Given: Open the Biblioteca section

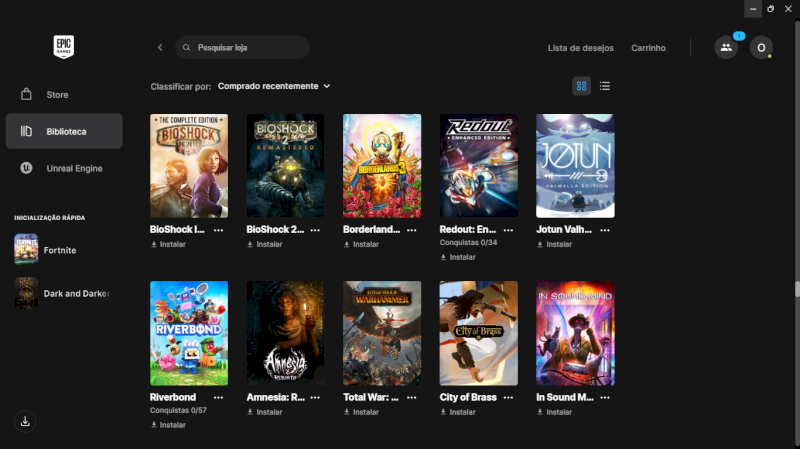Looking at the screenshot, I should coord(64,131).
